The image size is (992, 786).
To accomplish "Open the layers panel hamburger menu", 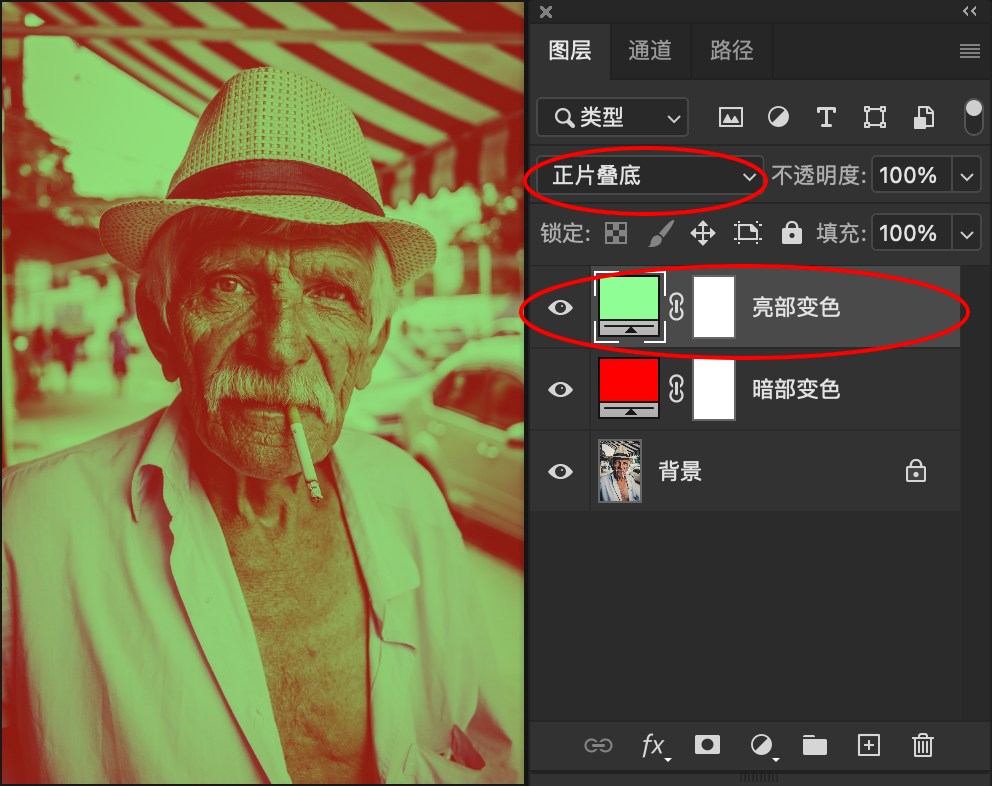I will click(969, 51).
